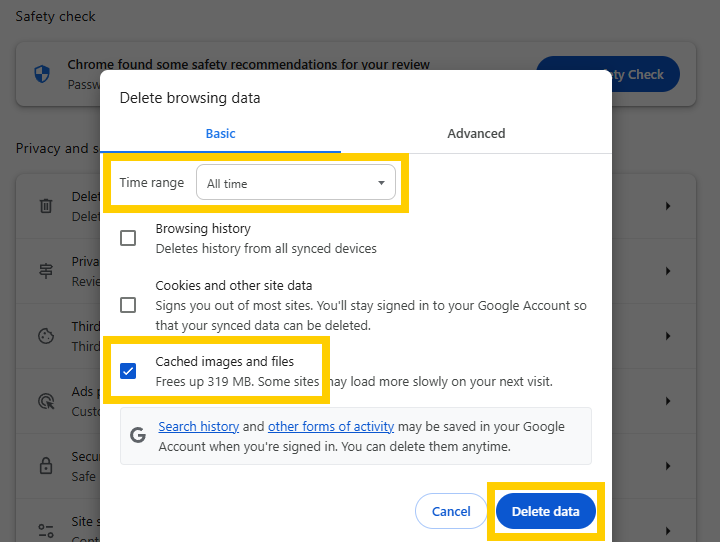Click 'Cookies and other site data' label
Image resolution: width=720 pixels, height=542 pixels.
point(234,285)
